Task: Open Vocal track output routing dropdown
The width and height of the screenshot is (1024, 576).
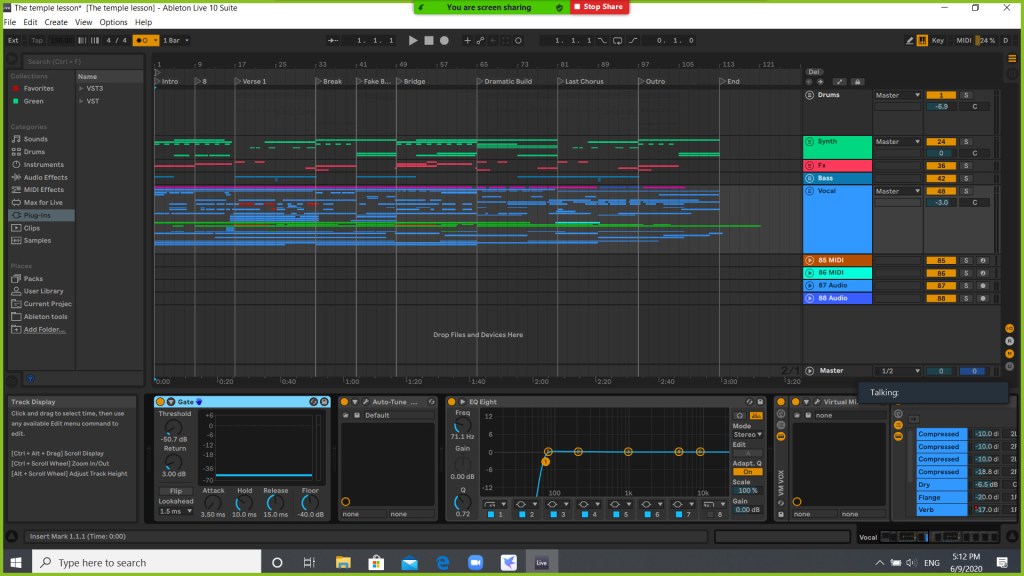Action: pos(897,191)
